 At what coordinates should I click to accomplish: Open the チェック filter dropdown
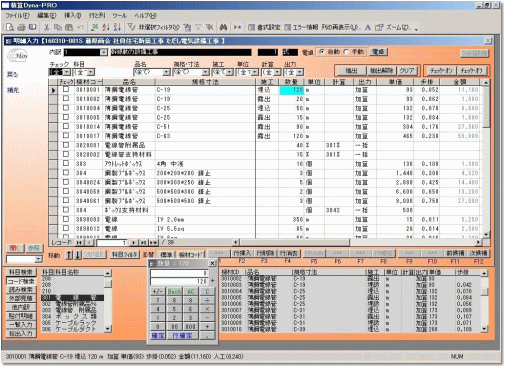click(x=67, y=72)
